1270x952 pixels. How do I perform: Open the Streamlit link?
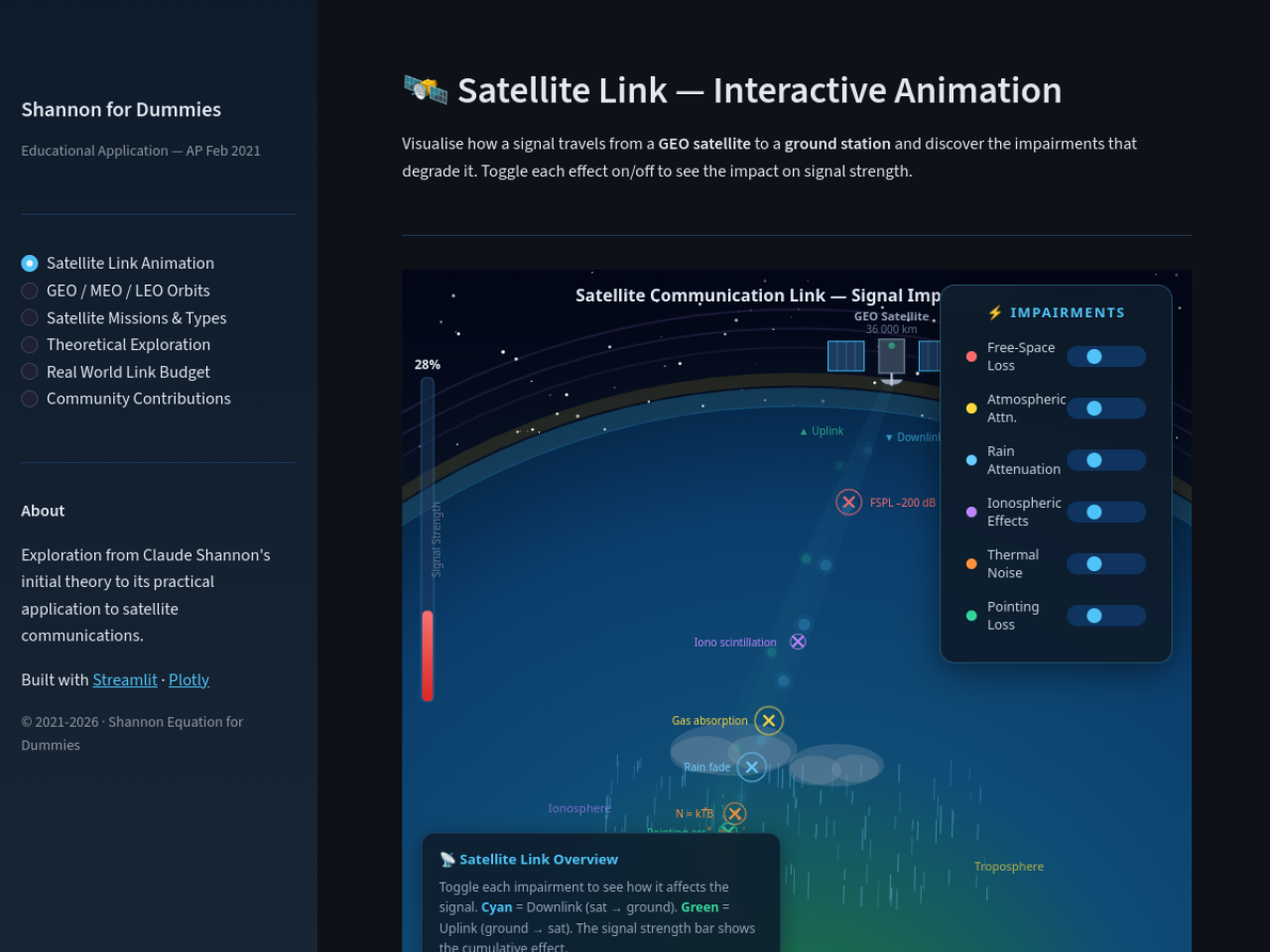[x=125, y=679]
